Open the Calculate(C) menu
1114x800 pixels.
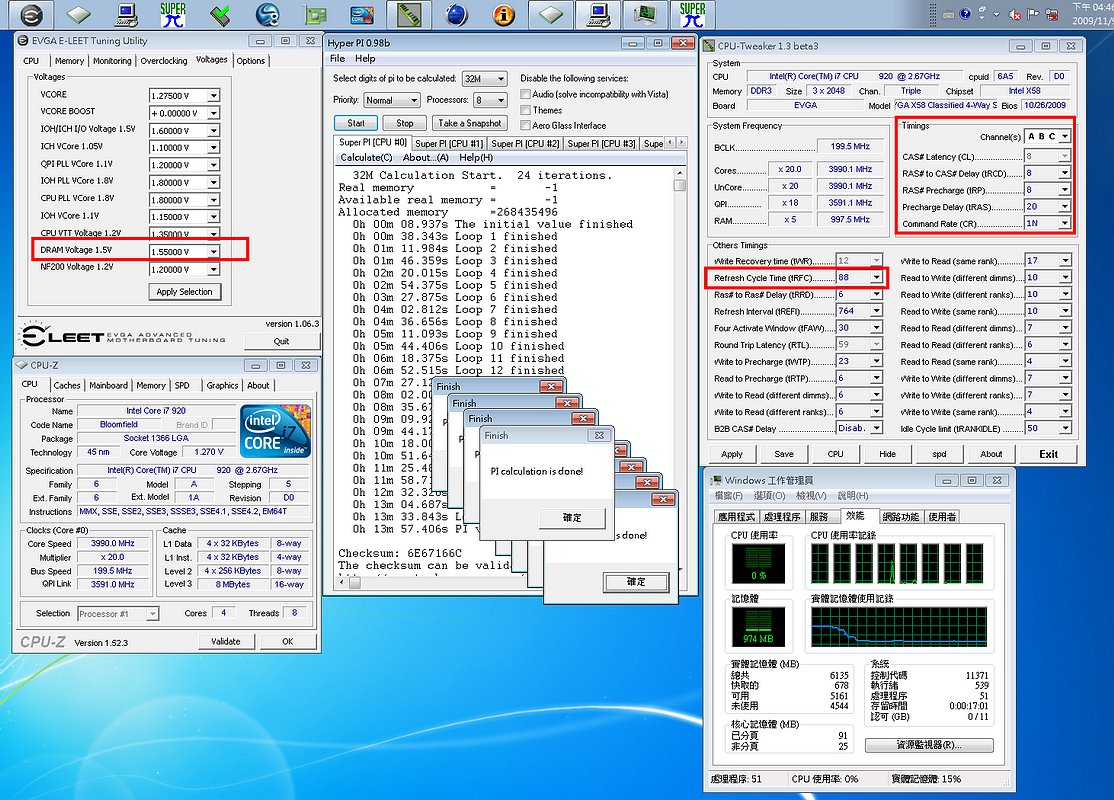pyautogui.click(x=366, y=158)
